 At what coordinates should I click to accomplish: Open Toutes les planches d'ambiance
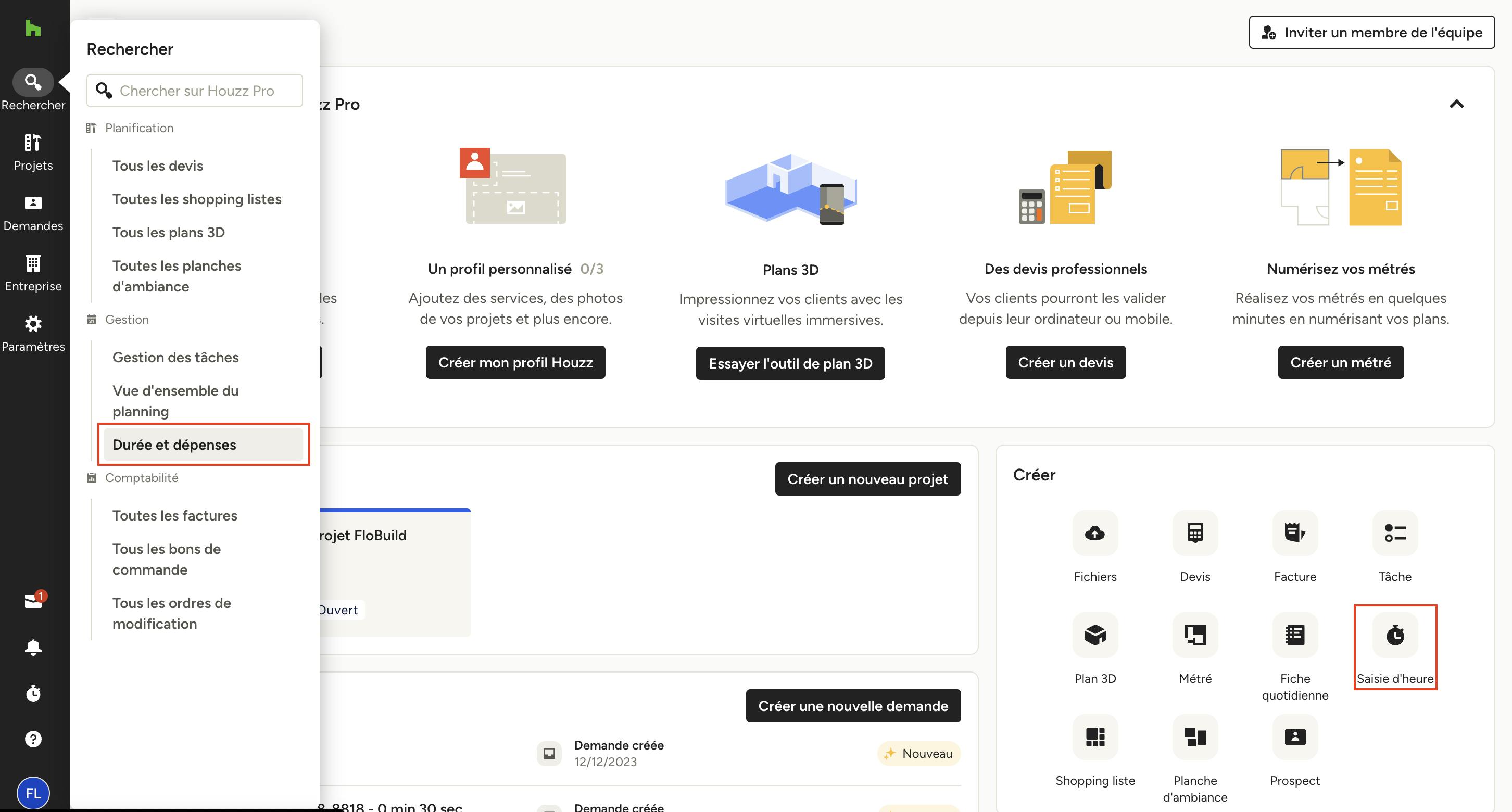(x=177, y=276)
